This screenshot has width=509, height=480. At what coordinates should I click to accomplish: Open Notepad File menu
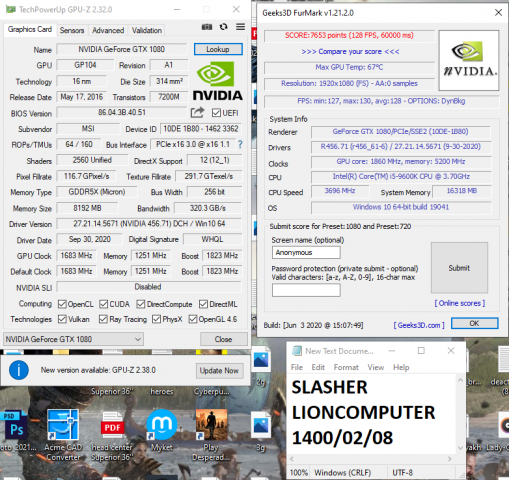(297, 367)
